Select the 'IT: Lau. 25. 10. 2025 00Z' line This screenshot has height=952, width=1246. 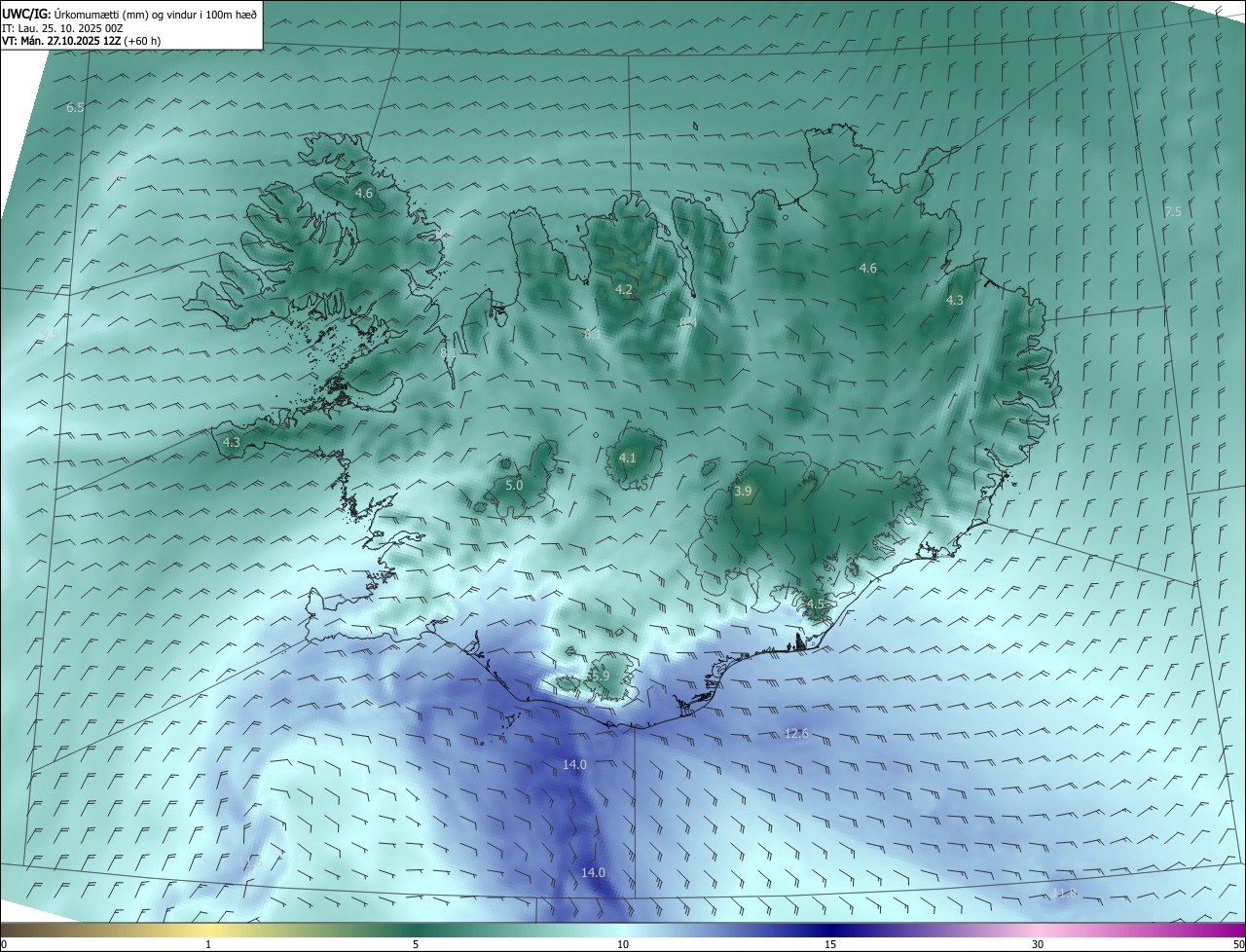[62, 28]
